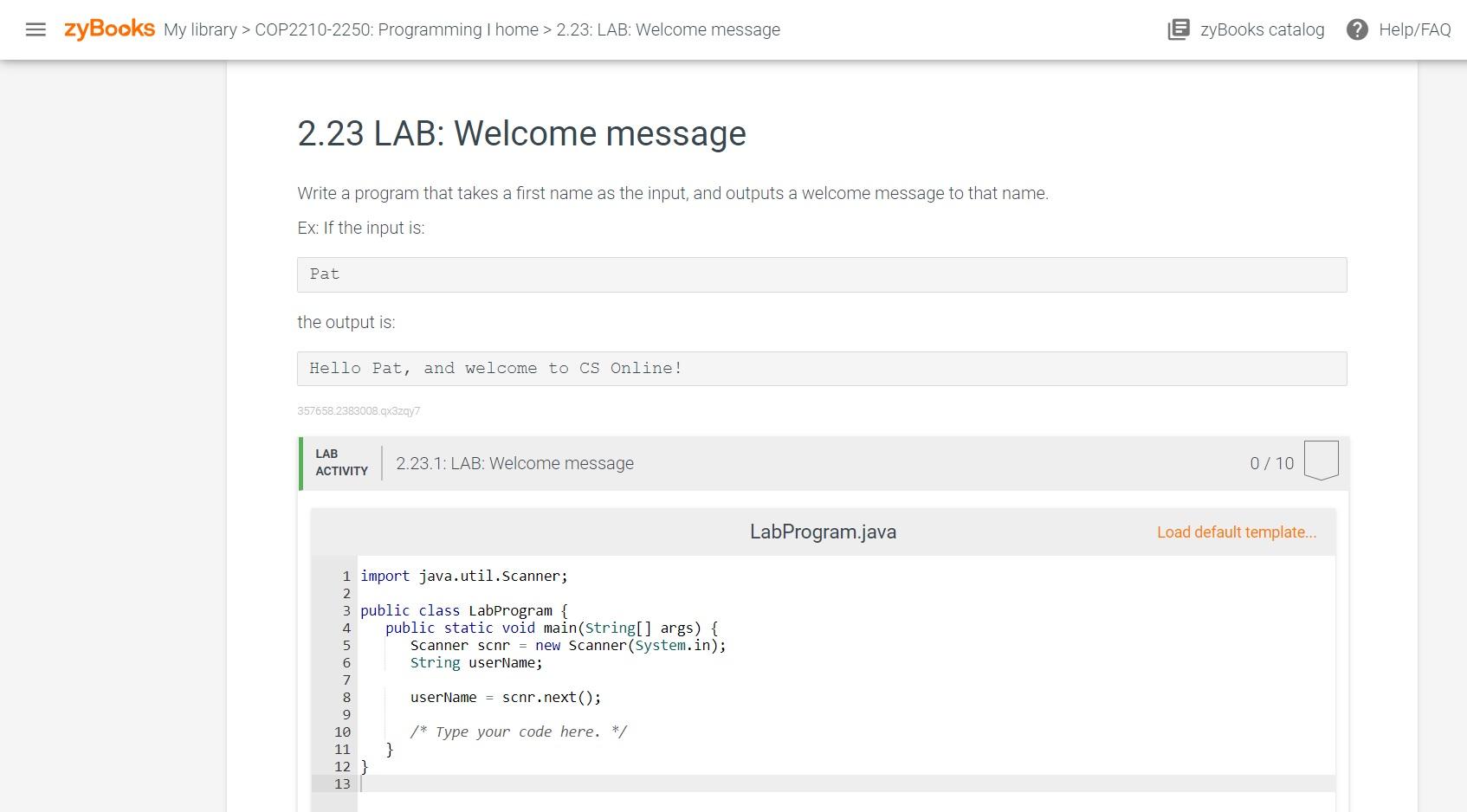Viewport: 1467px width, 812px height.
Task: Select the LabProgram.java file header
Action: pos(823,532)
